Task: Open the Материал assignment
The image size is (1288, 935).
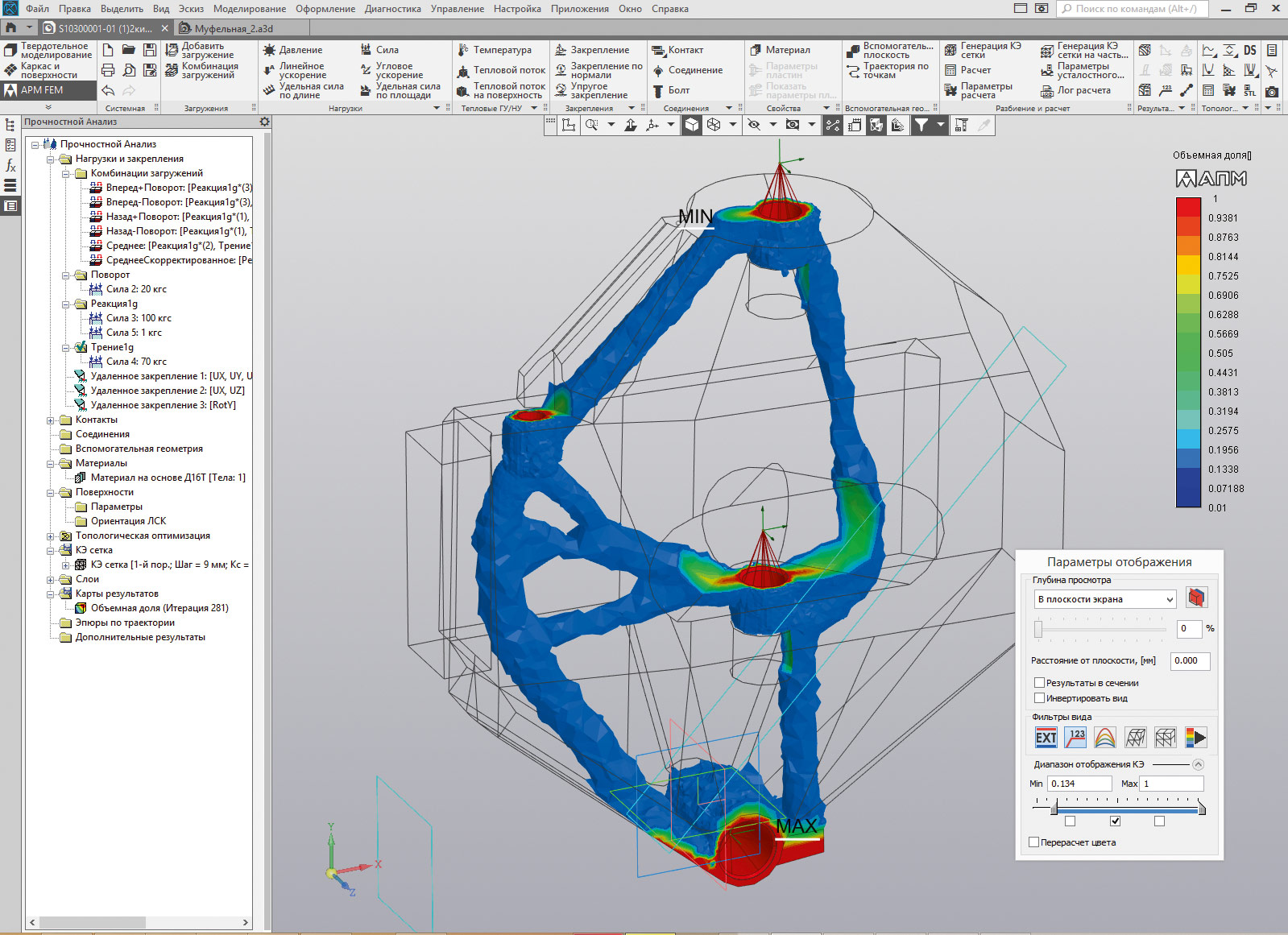Action: point(780,50)
